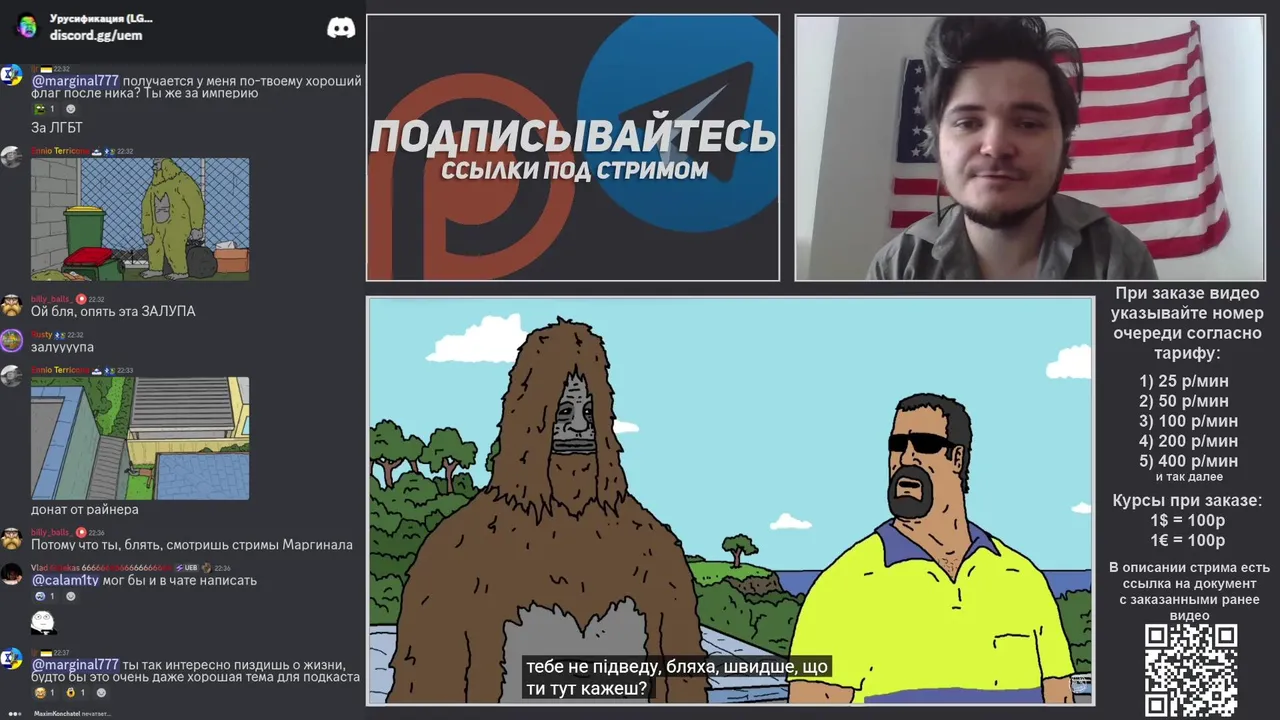Viewport: 1280px width, 720px height.
Task: Click the Rusty username
Action: coord(41,335)
